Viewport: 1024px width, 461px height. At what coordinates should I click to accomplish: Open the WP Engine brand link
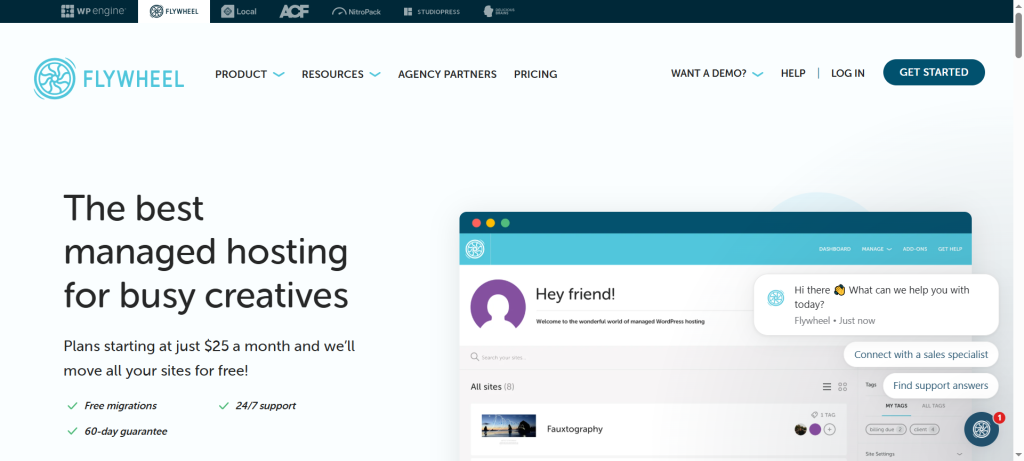coord(95,11)
